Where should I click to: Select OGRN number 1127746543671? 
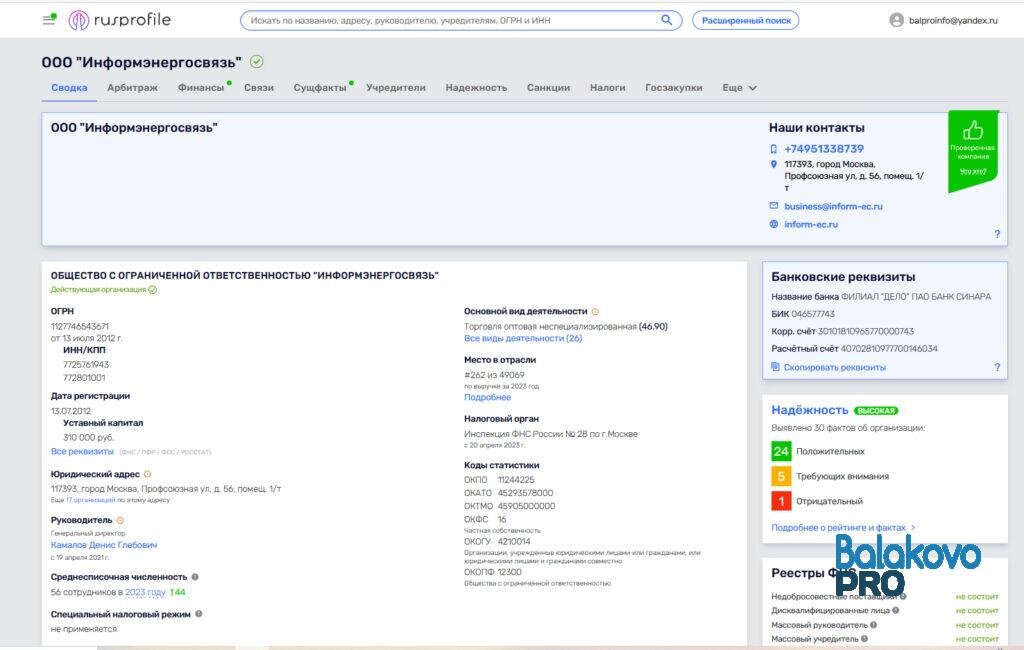click(80, 326)
